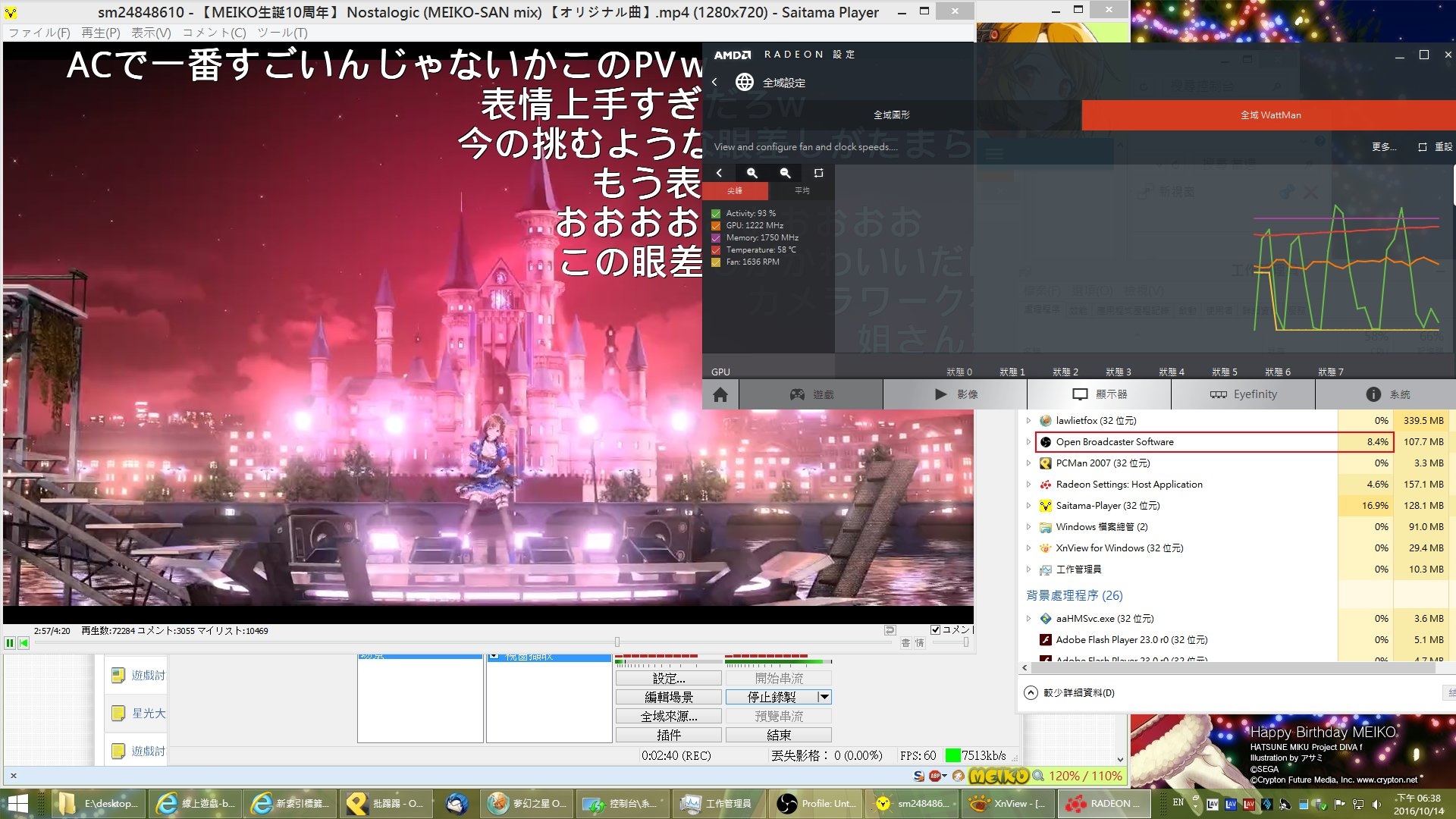Switch to the 全域圖形 tab
The height and width of the screenshot is (819, 1456).
pyautogui.click(x=892, y=115)
